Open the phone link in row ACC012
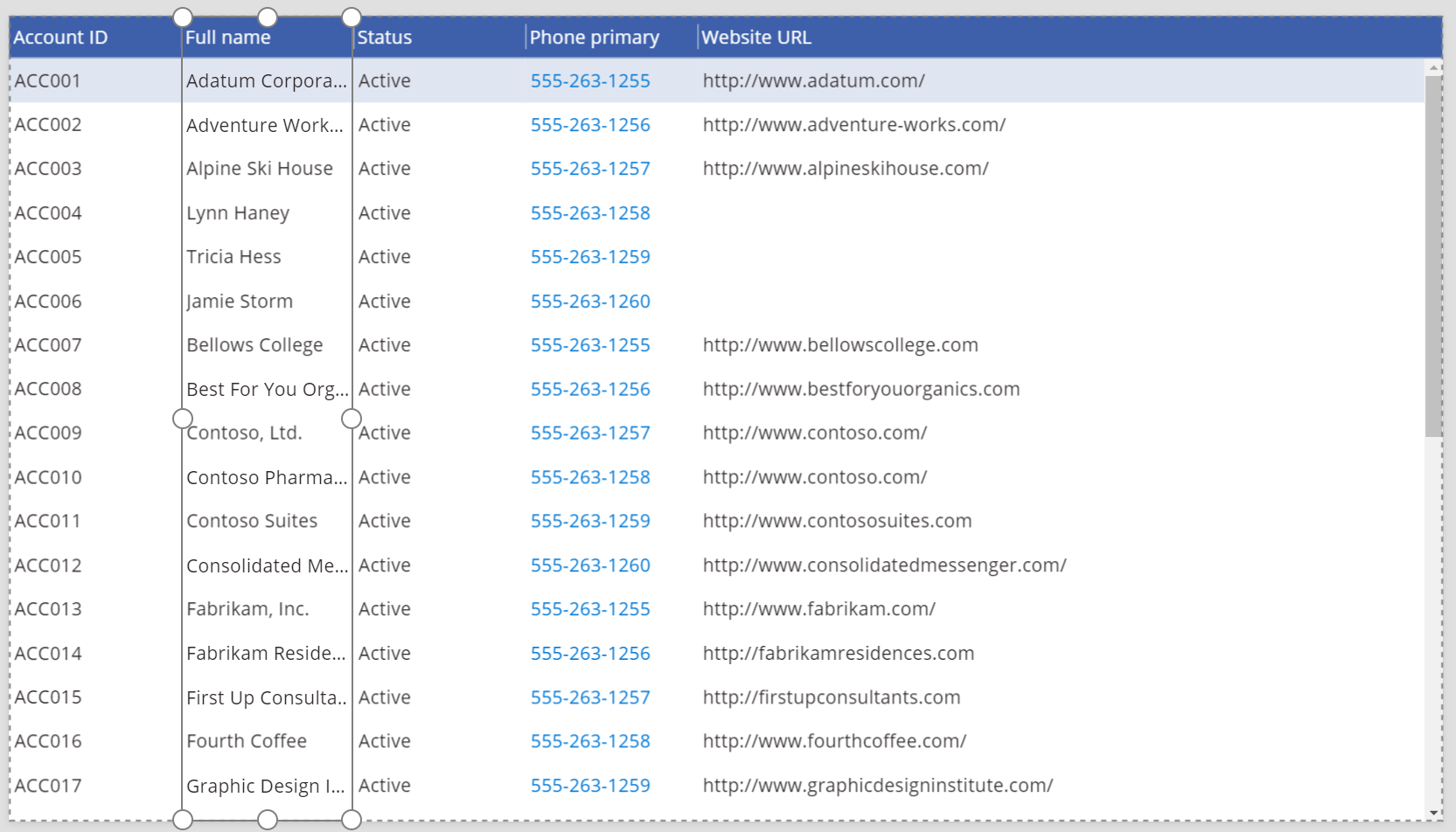 (x=590, y=565)
